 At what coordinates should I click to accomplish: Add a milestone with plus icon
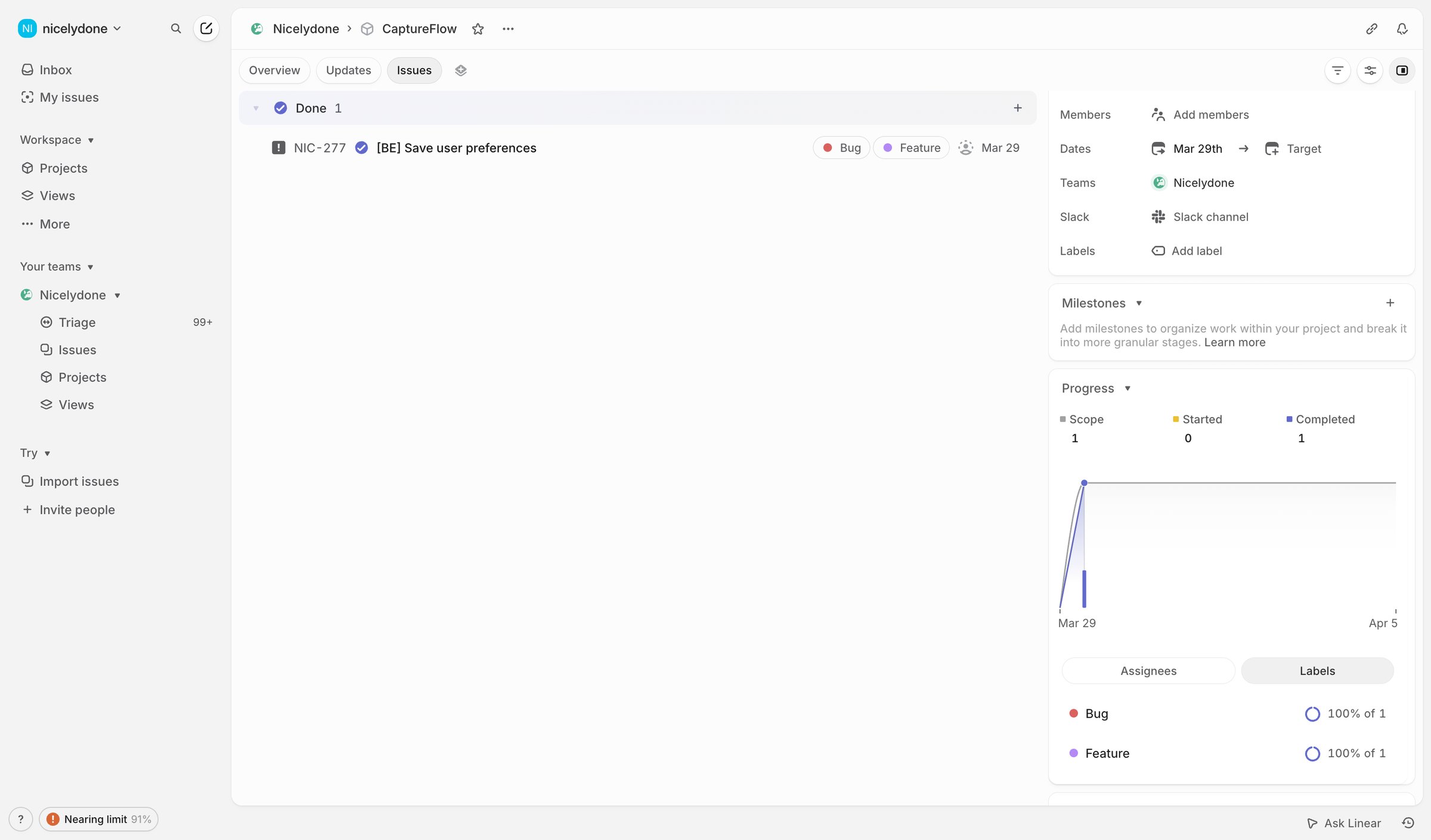[1390, 303]
